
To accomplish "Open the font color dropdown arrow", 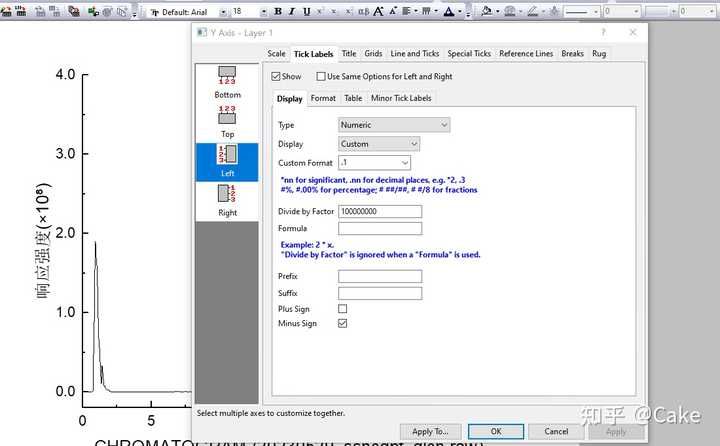I will (460, 12).
